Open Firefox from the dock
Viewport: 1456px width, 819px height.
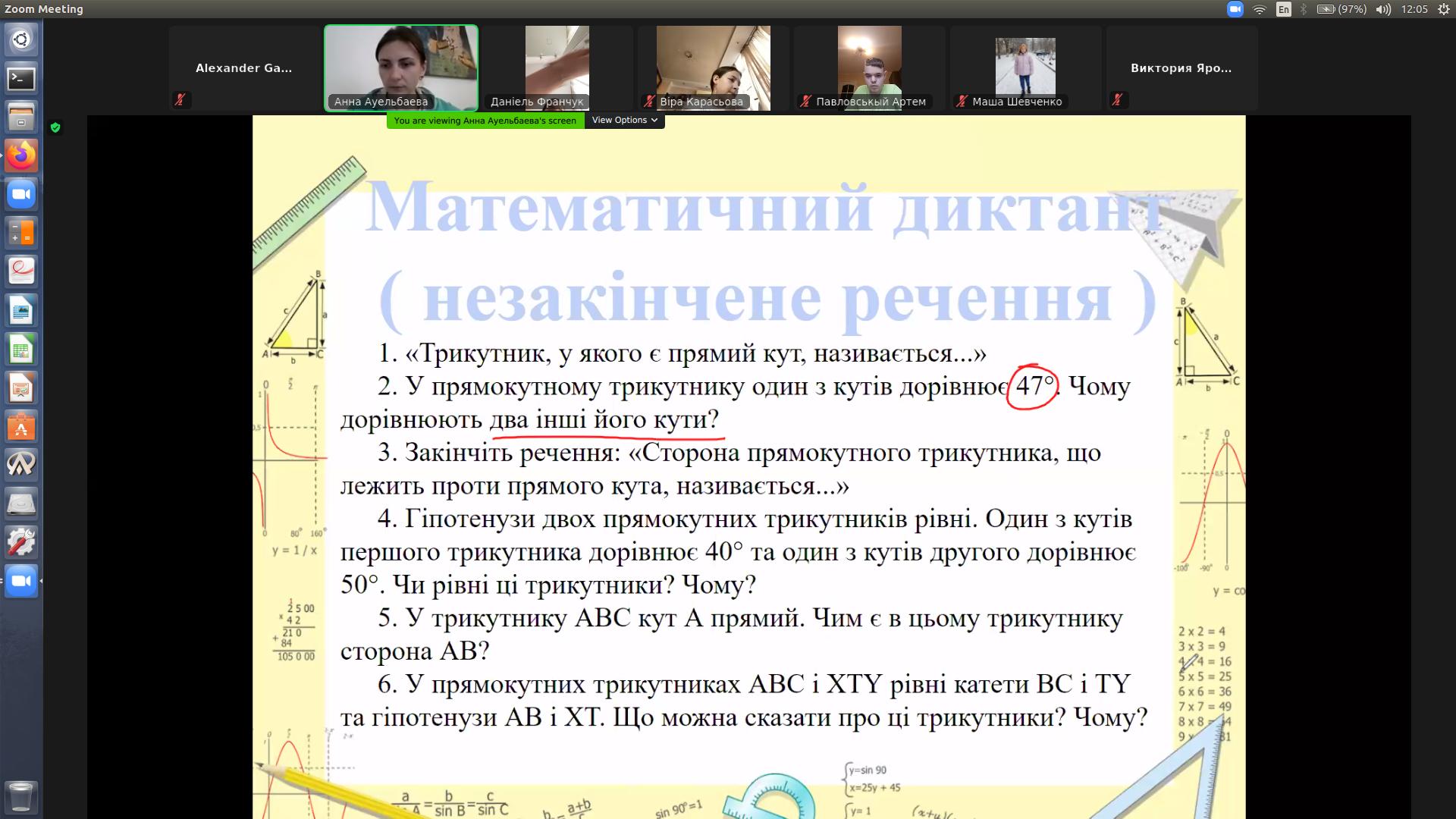[21, 155]
